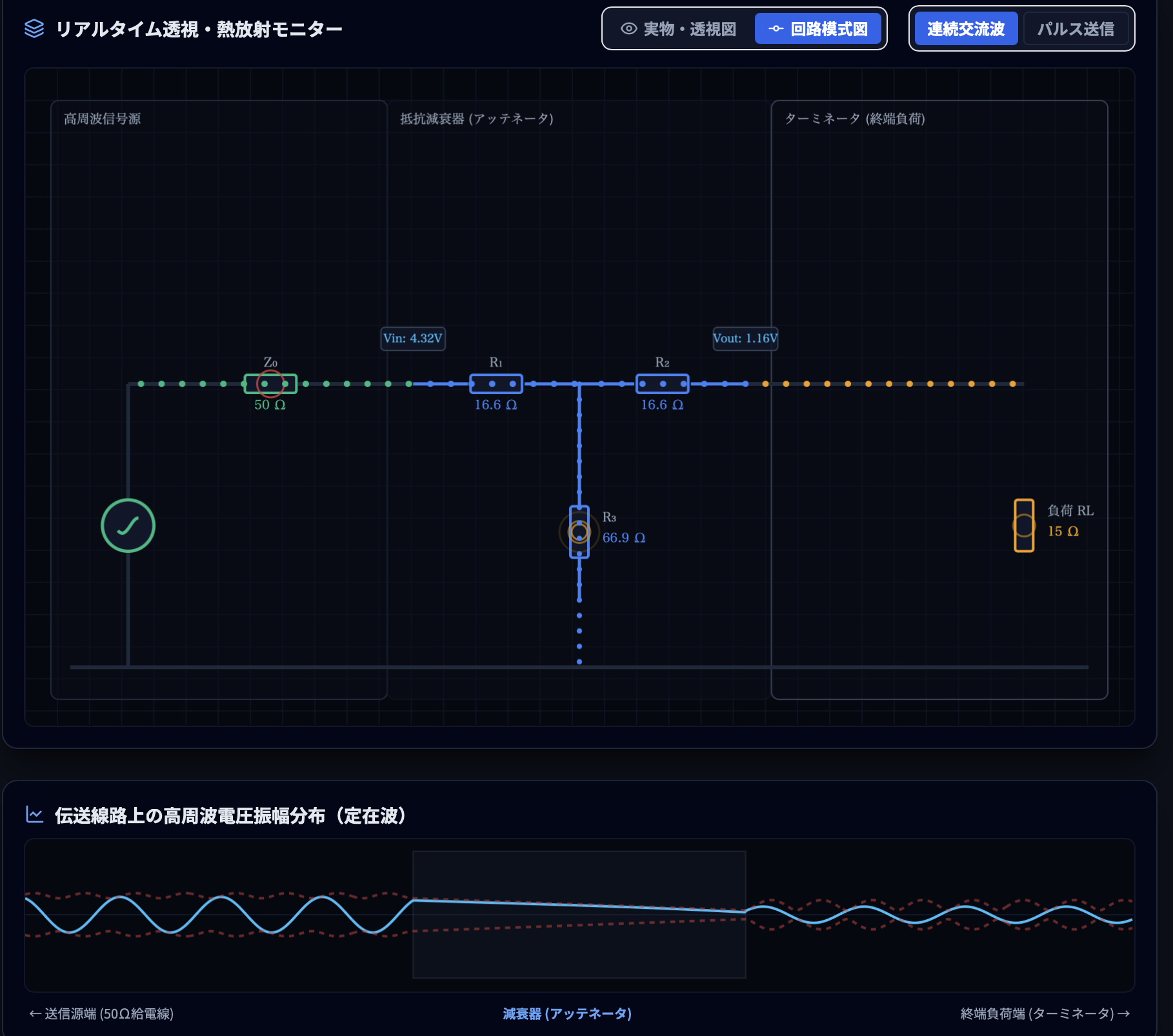
Task: Select the R₁ 16.6 Ω resistor symbol
Action: (496, 384)
